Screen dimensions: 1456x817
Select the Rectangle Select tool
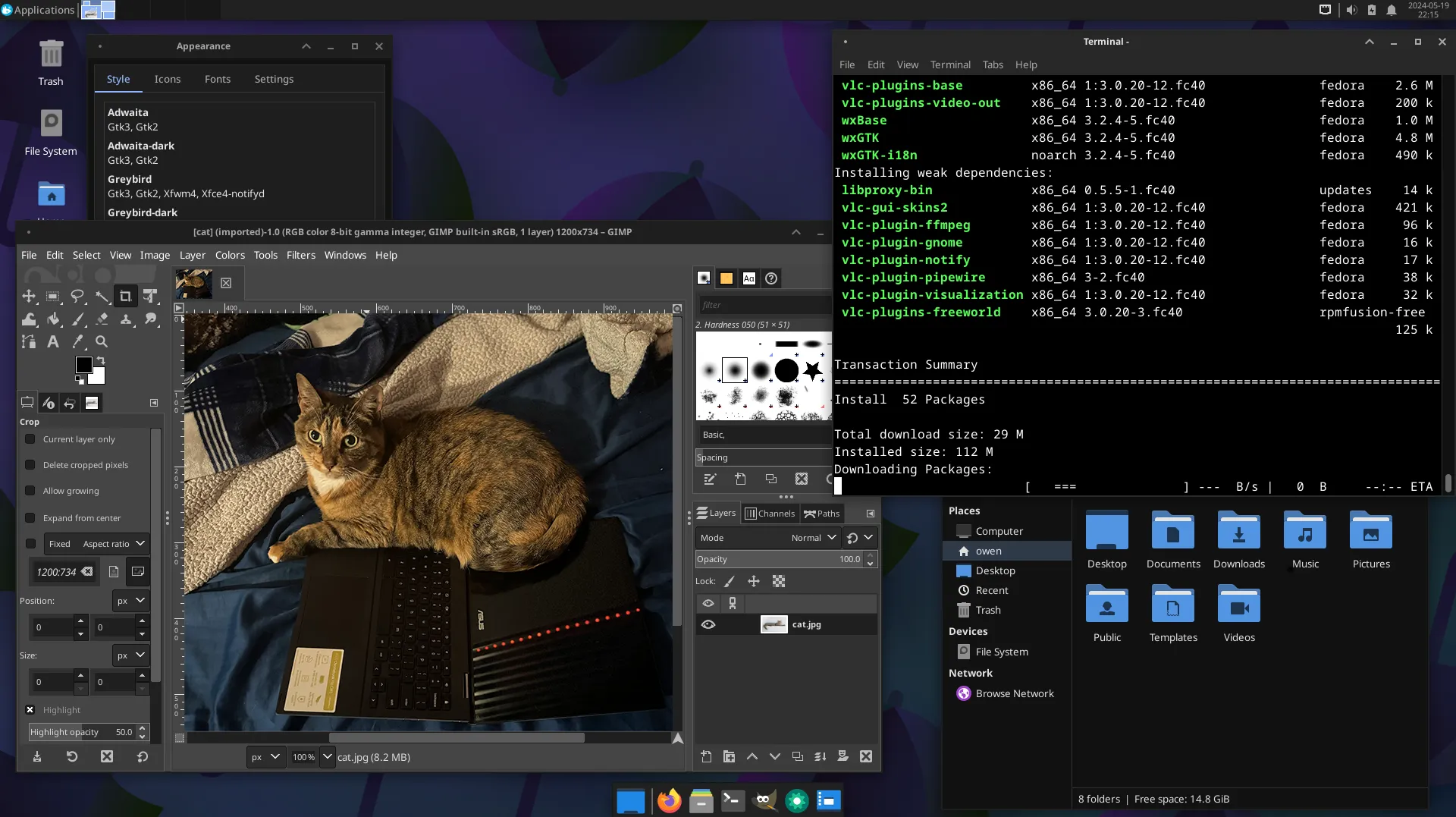[x=53, y=296]
